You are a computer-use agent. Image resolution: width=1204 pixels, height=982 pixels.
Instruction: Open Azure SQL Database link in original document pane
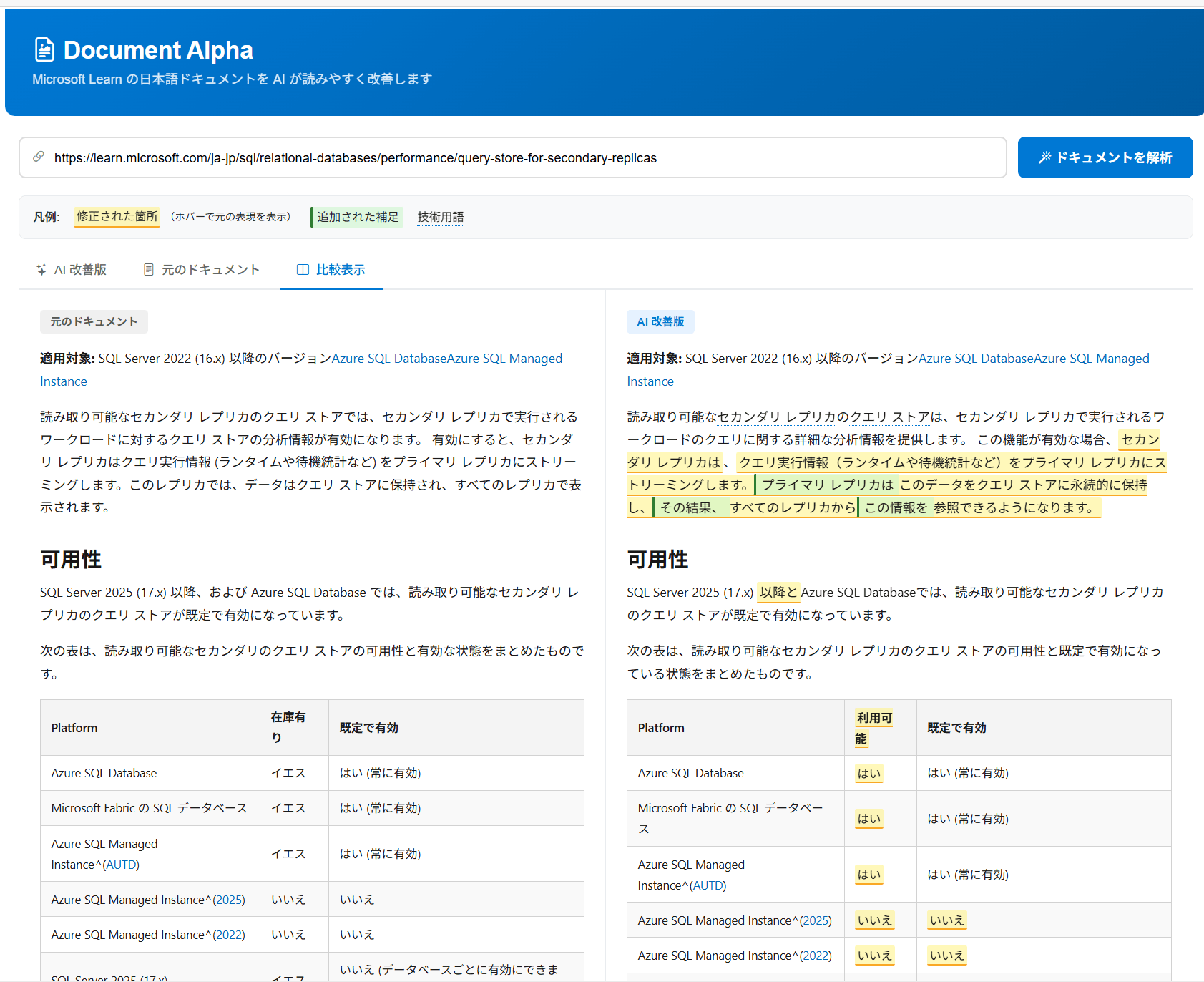tap(389, 359)
